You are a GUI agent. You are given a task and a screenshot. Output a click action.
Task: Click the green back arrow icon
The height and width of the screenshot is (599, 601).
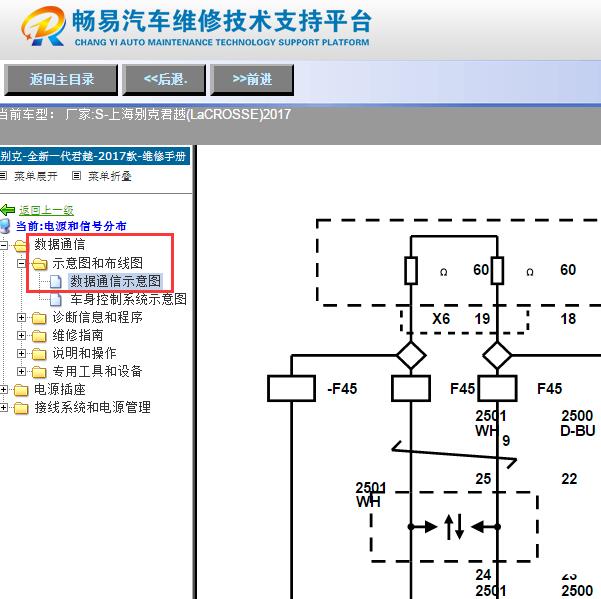point(8,210)
